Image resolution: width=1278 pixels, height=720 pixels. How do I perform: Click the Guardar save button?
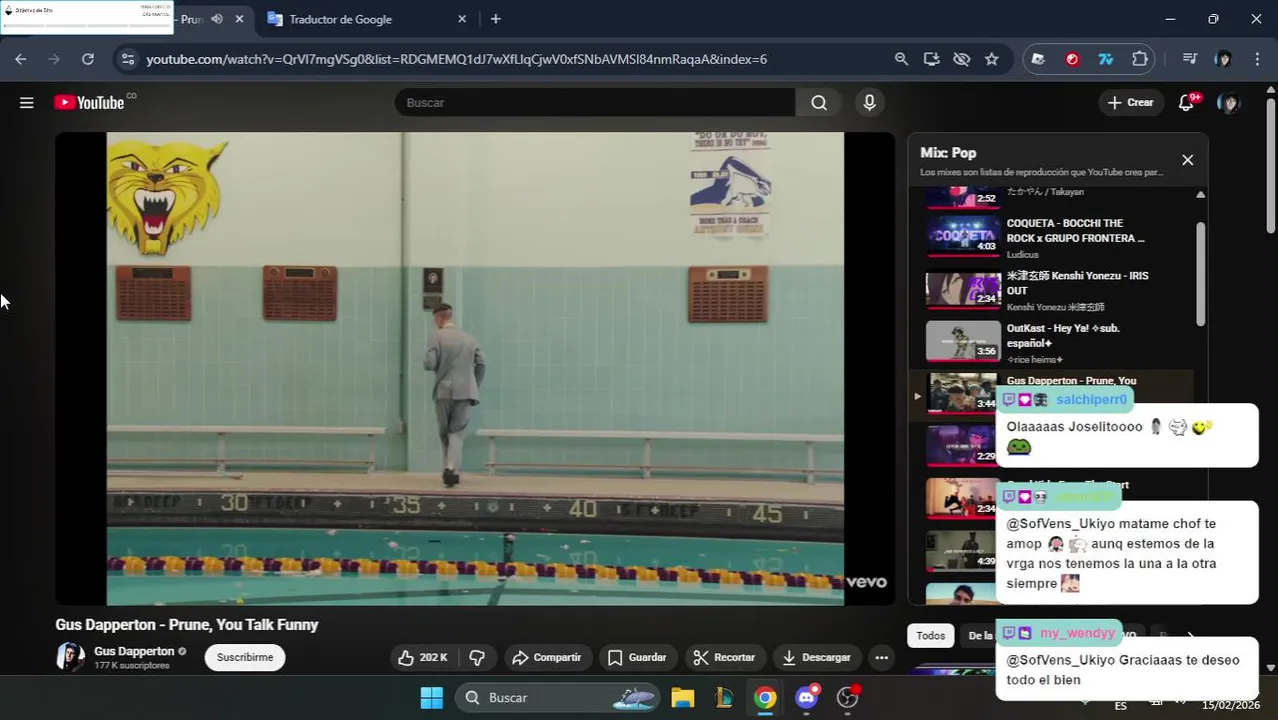click(x=637, y=657)
